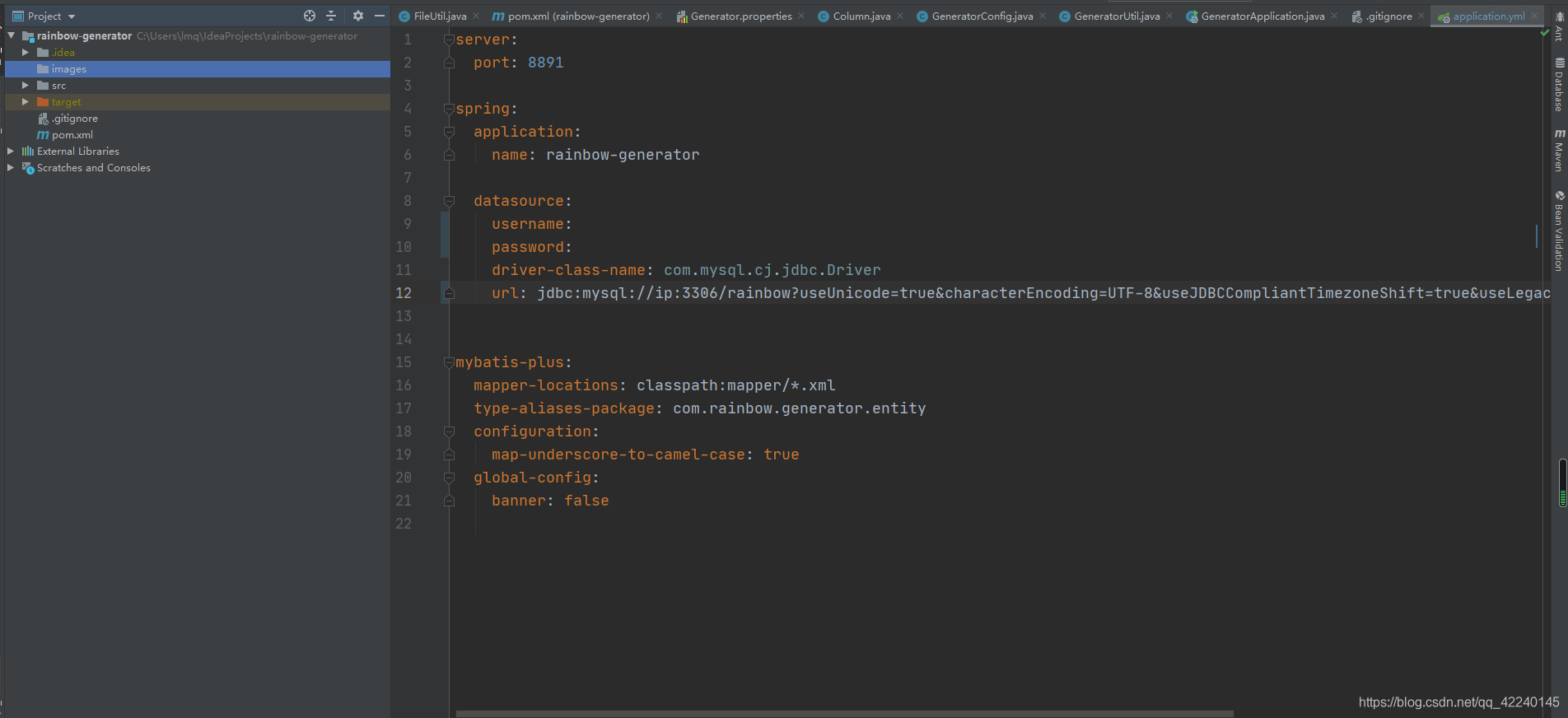1568x718 pixels.
Task: Fold the global-config block at line 20
Action: point(449,478)
